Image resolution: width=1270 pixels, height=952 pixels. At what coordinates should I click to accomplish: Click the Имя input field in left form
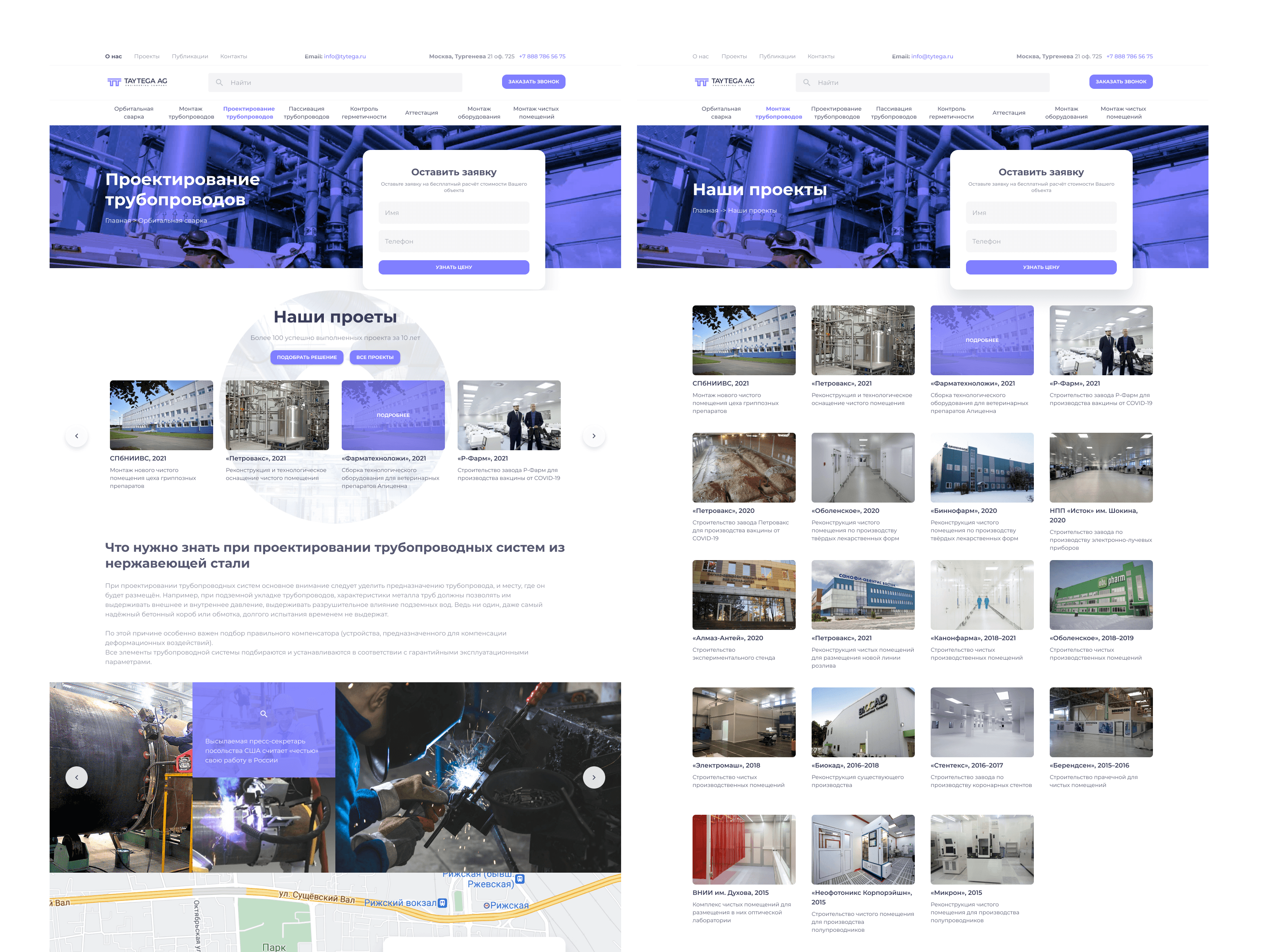pyautogui.click(x=454, y=213)
